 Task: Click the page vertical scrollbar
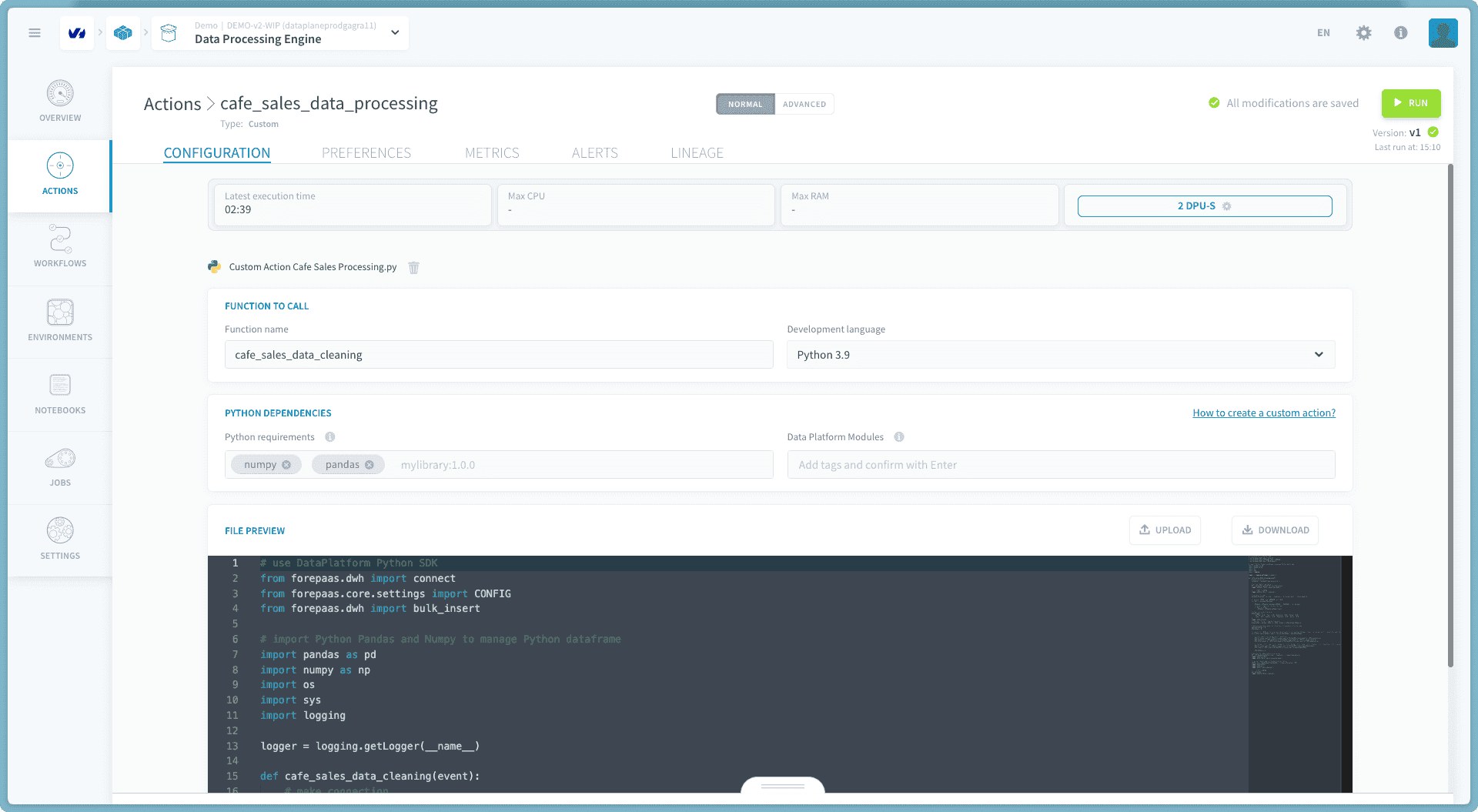(1450, 416)
